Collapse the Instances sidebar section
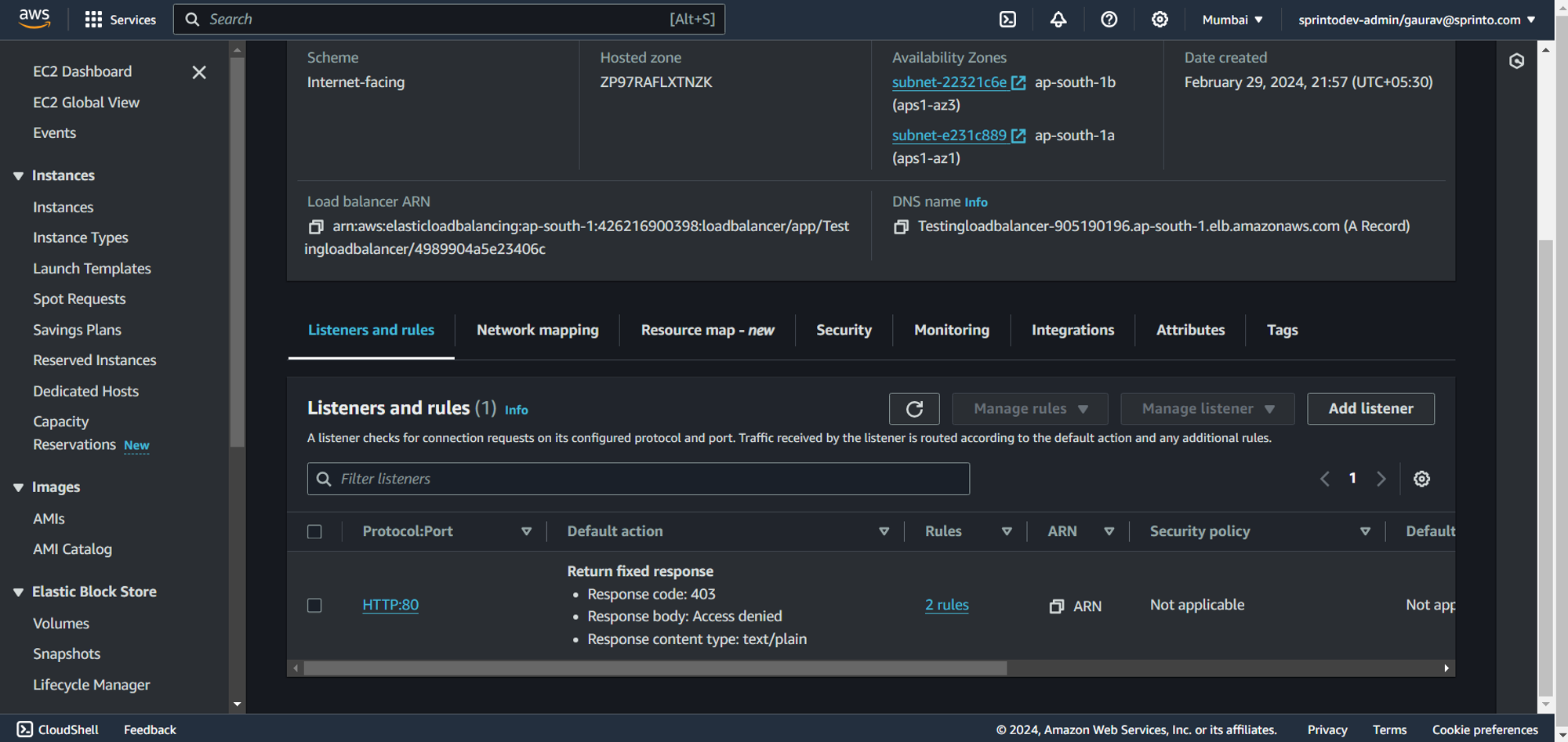Screen dimensions: 1568x742 (x=18, y=176)
